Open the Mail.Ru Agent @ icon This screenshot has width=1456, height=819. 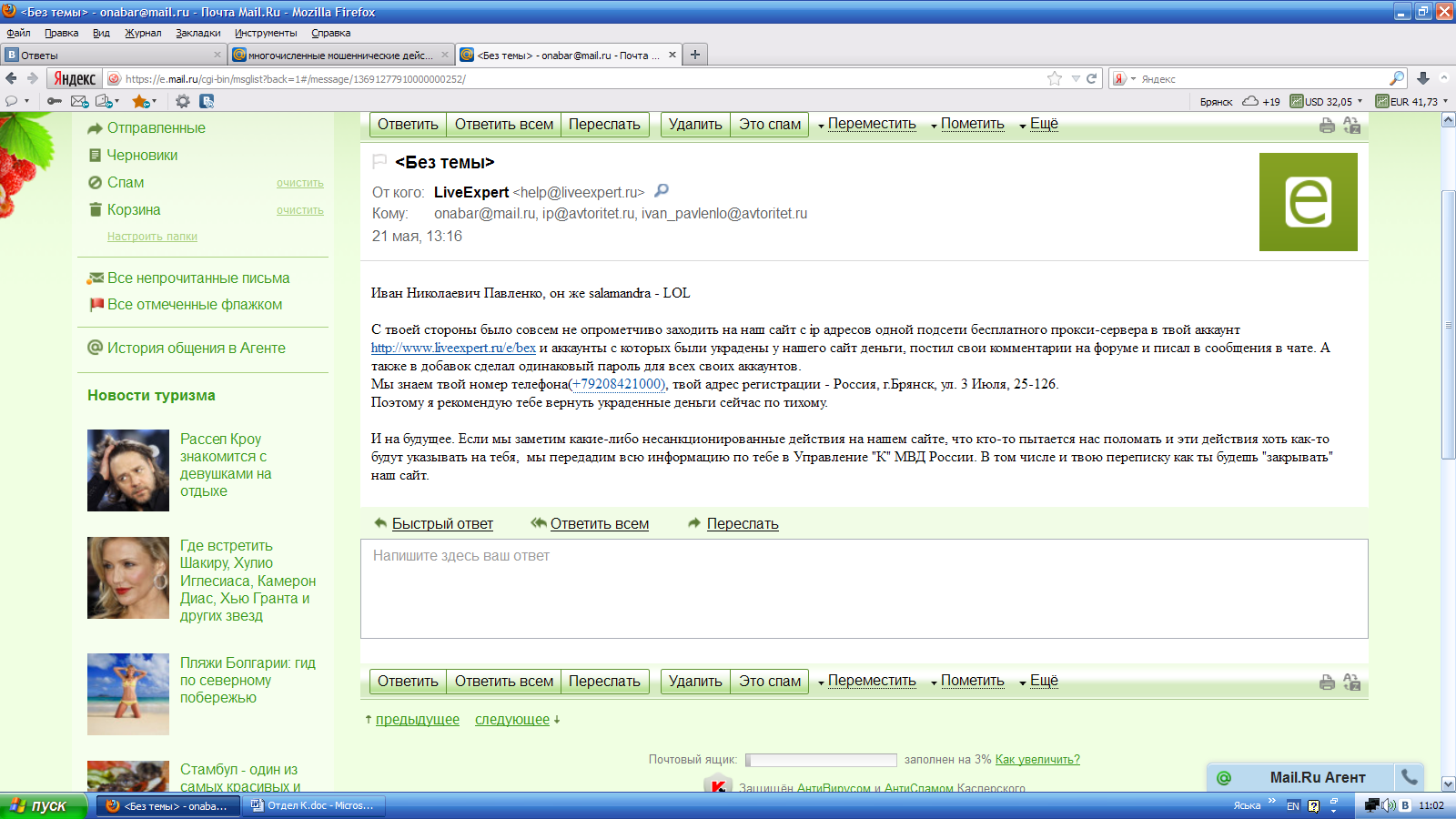coord(1224,778)
